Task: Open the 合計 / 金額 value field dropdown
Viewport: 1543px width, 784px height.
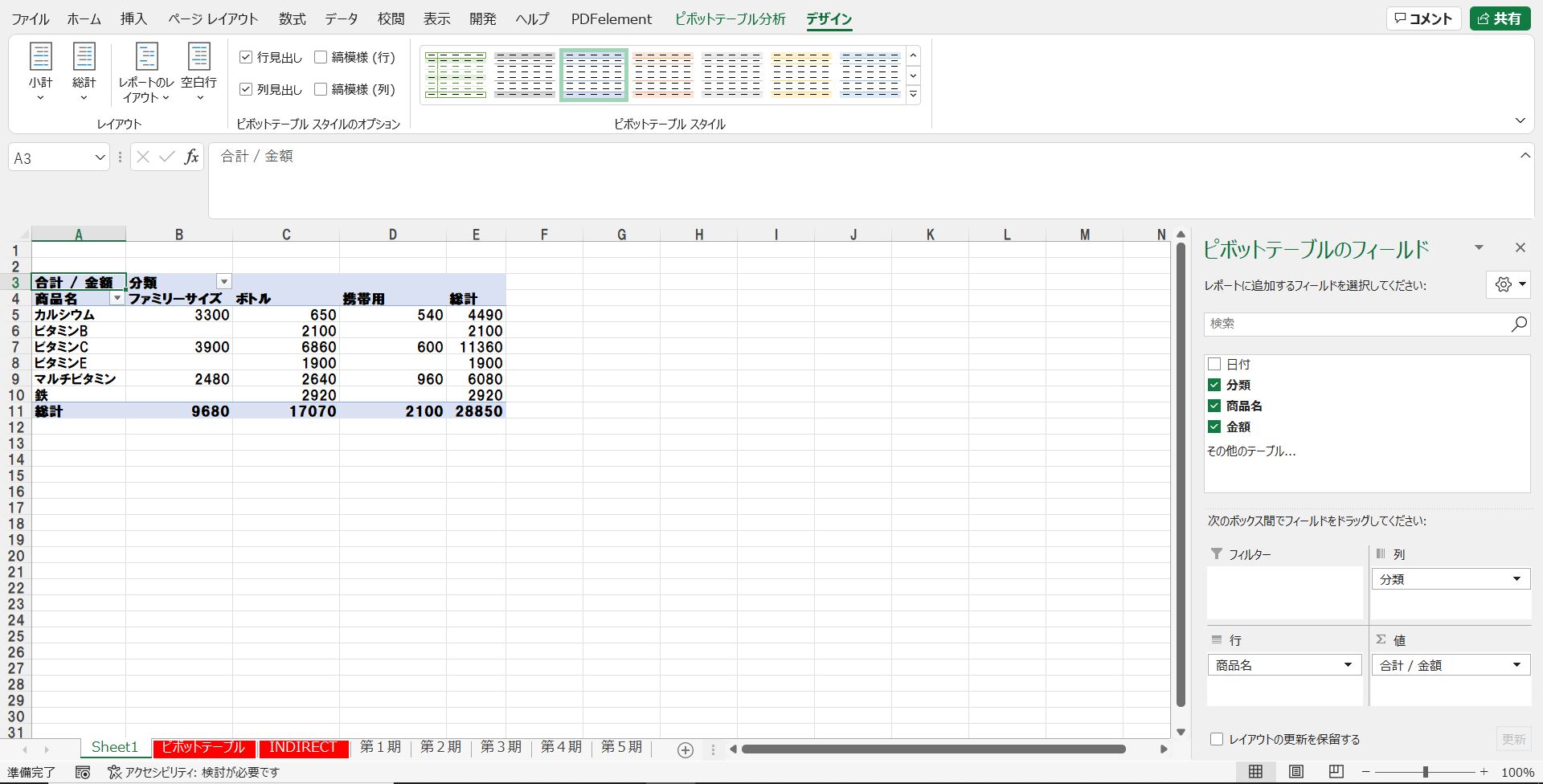Action: coord(1516,665)
